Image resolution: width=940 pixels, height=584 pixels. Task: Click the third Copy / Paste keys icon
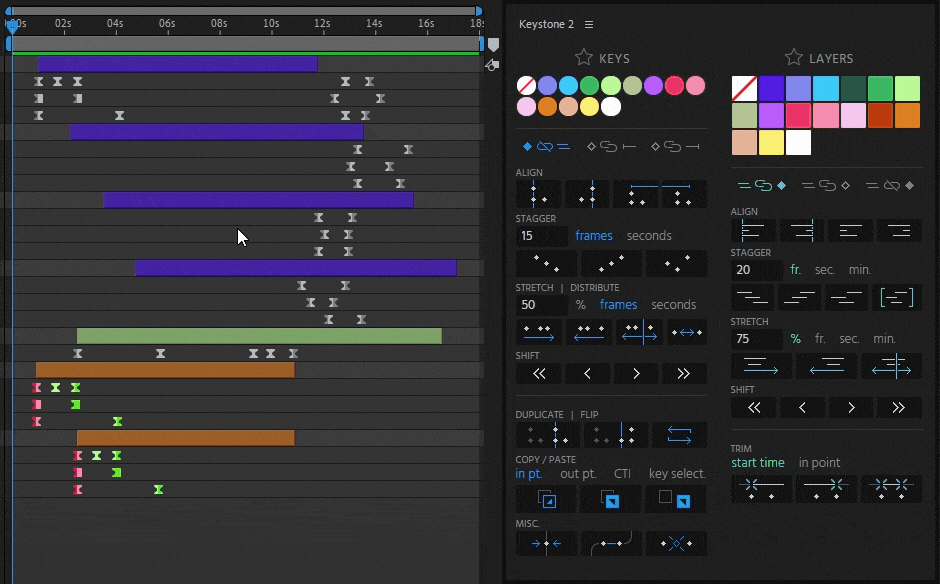pyautogui.click(x=676, y=499)
